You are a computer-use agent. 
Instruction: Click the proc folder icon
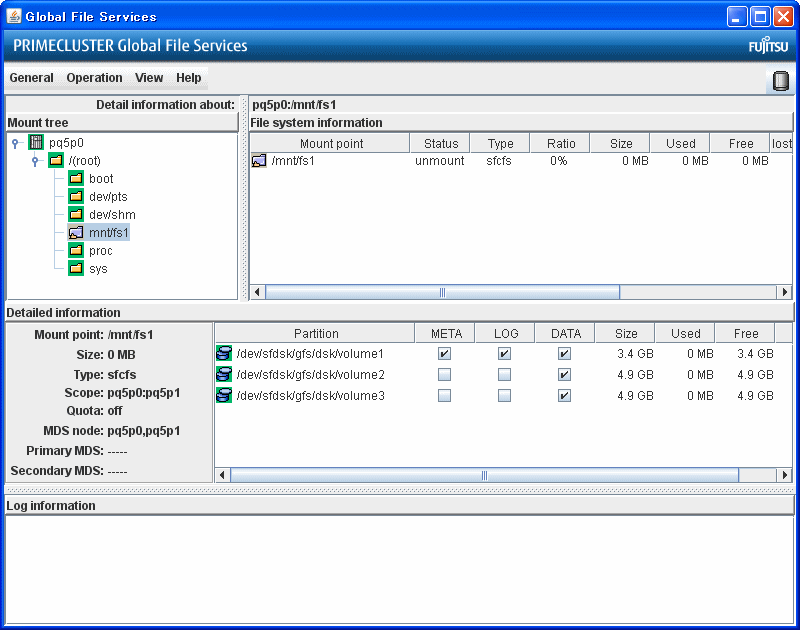76,250
